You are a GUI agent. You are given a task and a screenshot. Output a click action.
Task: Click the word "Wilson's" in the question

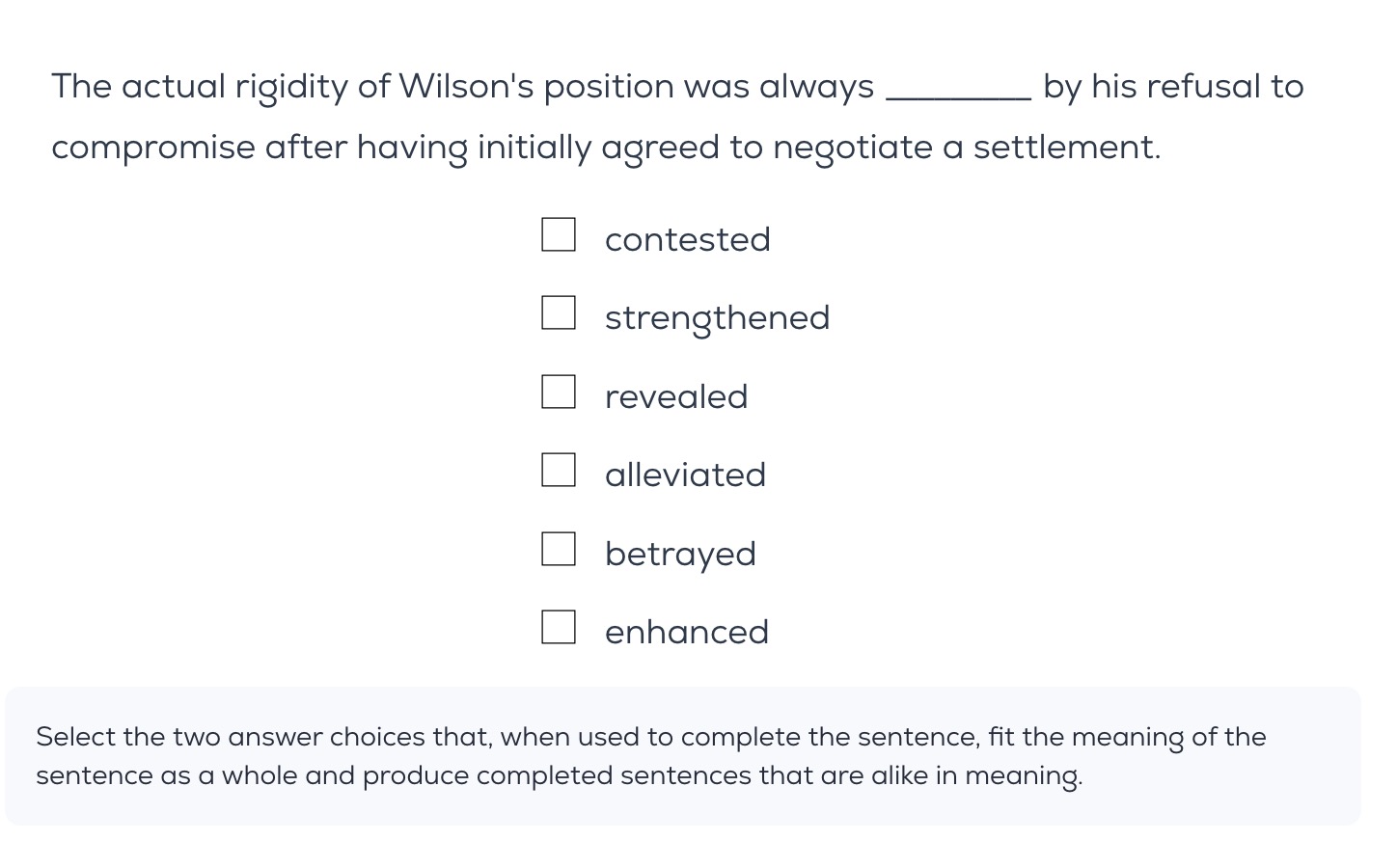click(465, 87)
